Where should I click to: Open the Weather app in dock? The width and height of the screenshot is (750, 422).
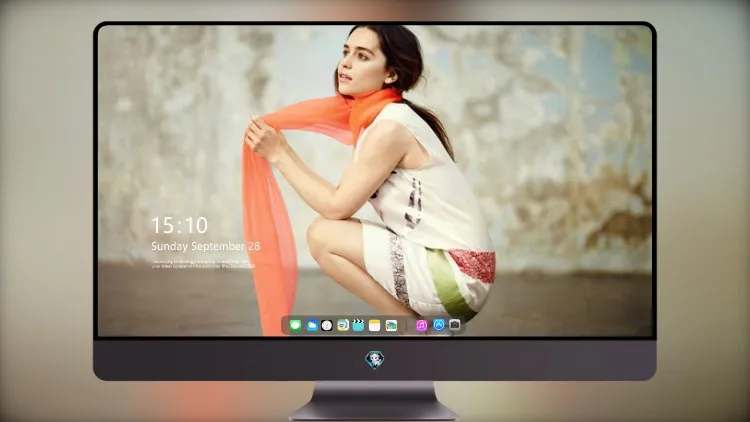(312, 326)
